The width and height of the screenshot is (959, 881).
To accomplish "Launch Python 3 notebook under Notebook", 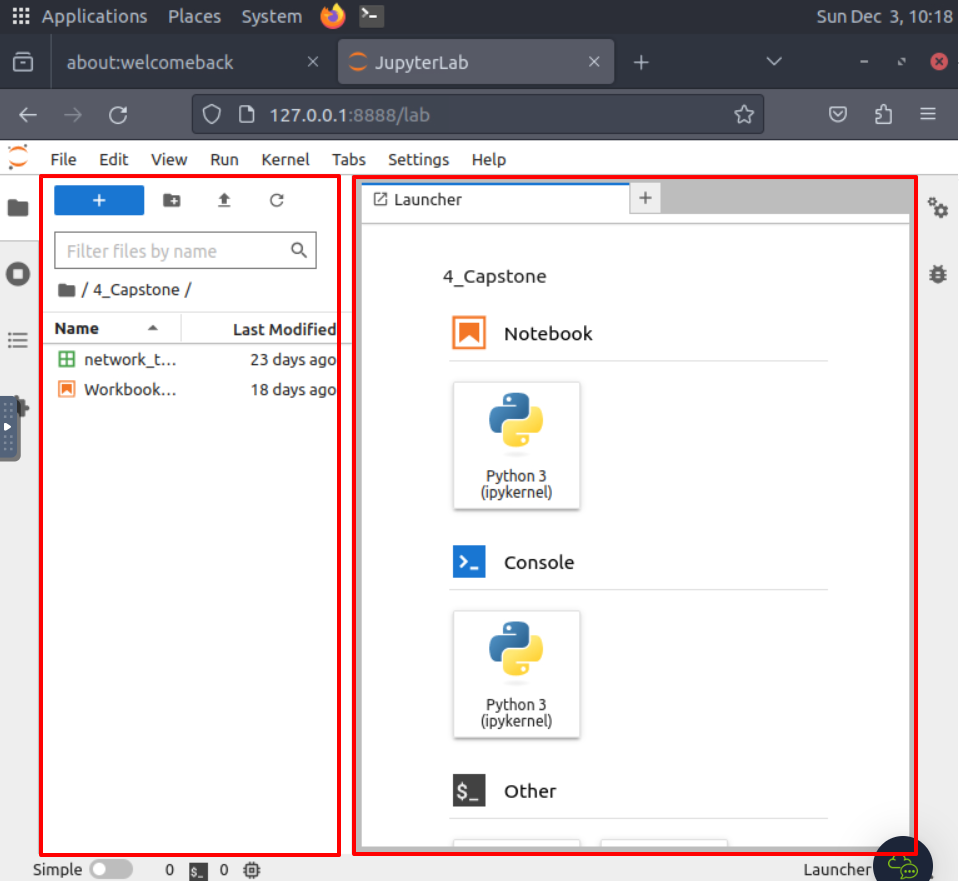I will (x=517, y=445).
